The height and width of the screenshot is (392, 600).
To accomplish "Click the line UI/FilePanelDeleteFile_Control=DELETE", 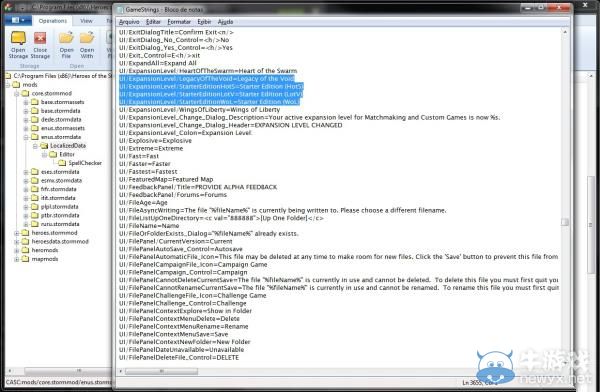I will (x=179, y=357).
